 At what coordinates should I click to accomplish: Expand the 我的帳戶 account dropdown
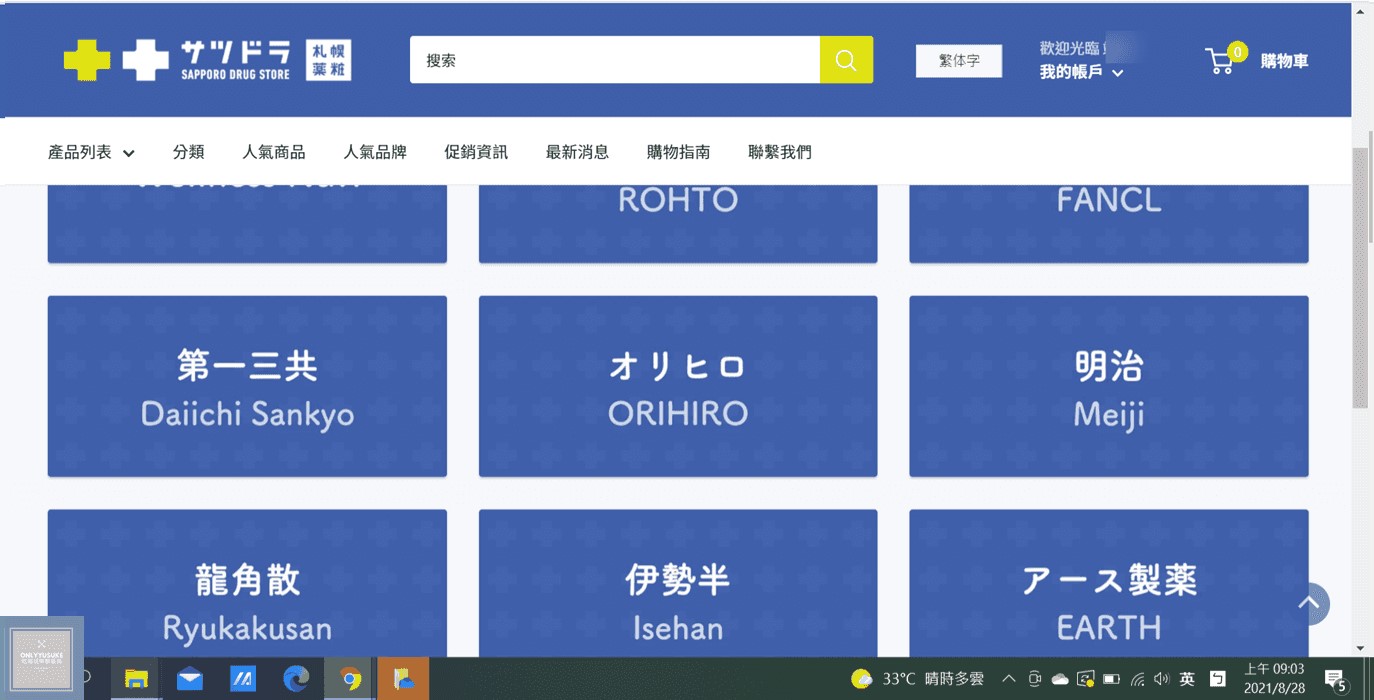[1081, 72]
